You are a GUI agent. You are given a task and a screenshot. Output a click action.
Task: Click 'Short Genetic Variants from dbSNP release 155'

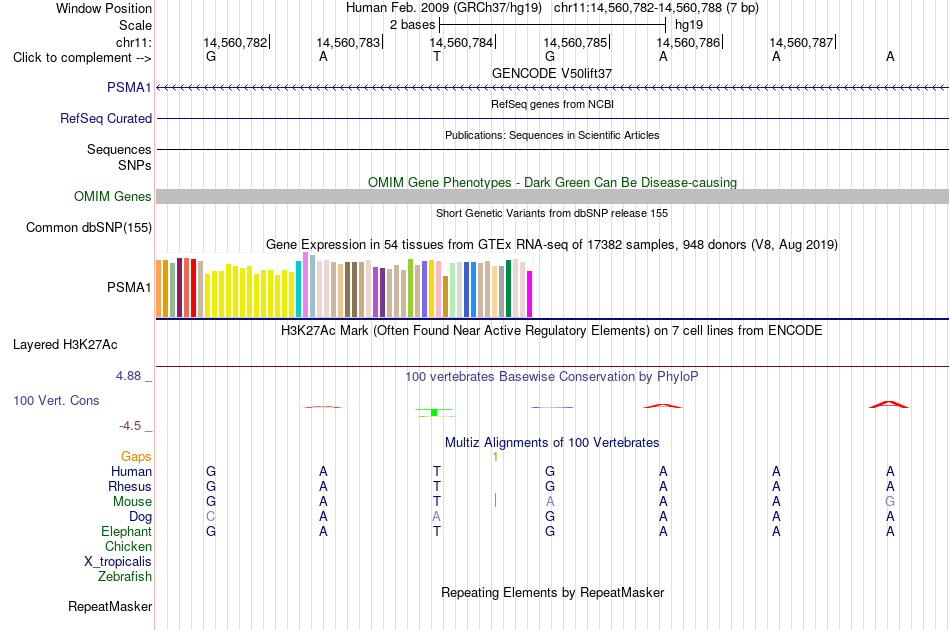point(552,213)
